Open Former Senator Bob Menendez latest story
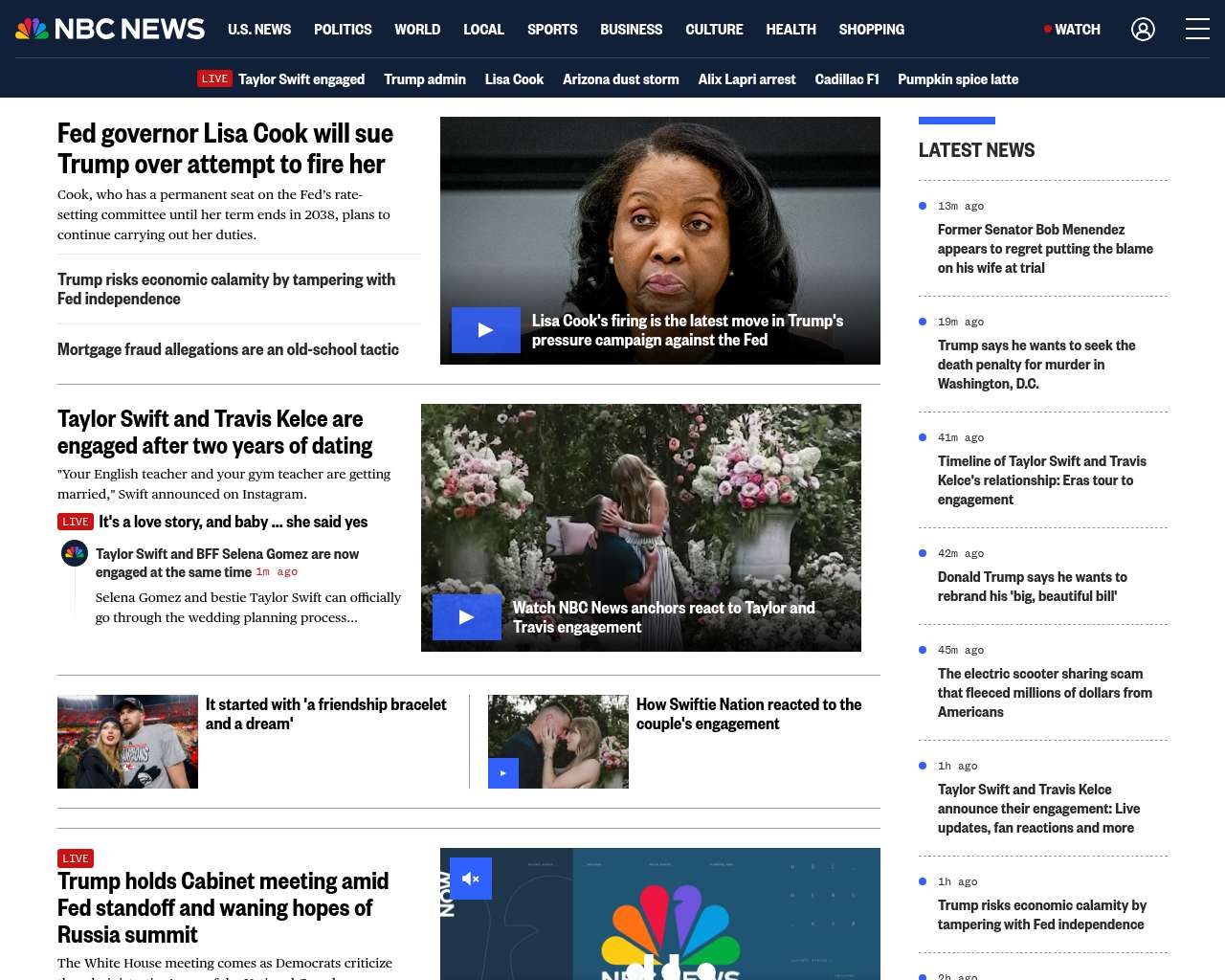The image size is (1225, 980). (x=1045, y=249)
